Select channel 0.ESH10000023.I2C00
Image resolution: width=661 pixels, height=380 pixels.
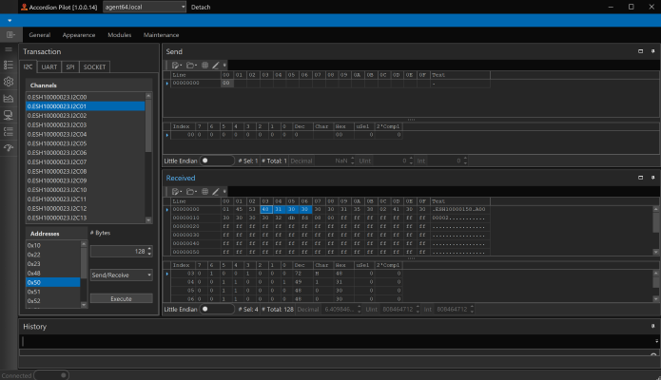coord(85,97)
